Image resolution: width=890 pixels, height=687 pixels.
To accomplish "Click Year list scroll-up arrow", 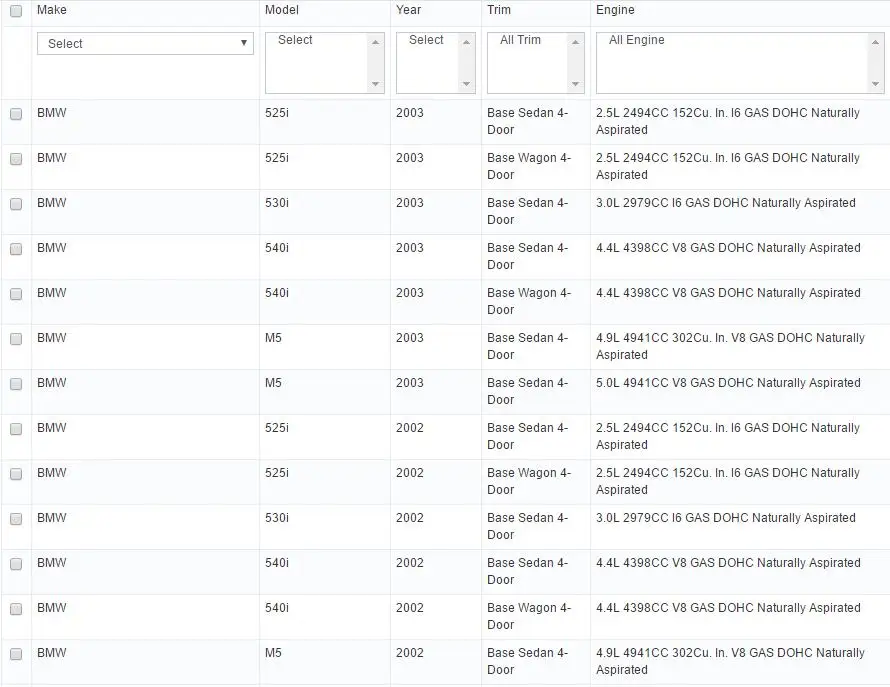I will (x=466, y=42).
